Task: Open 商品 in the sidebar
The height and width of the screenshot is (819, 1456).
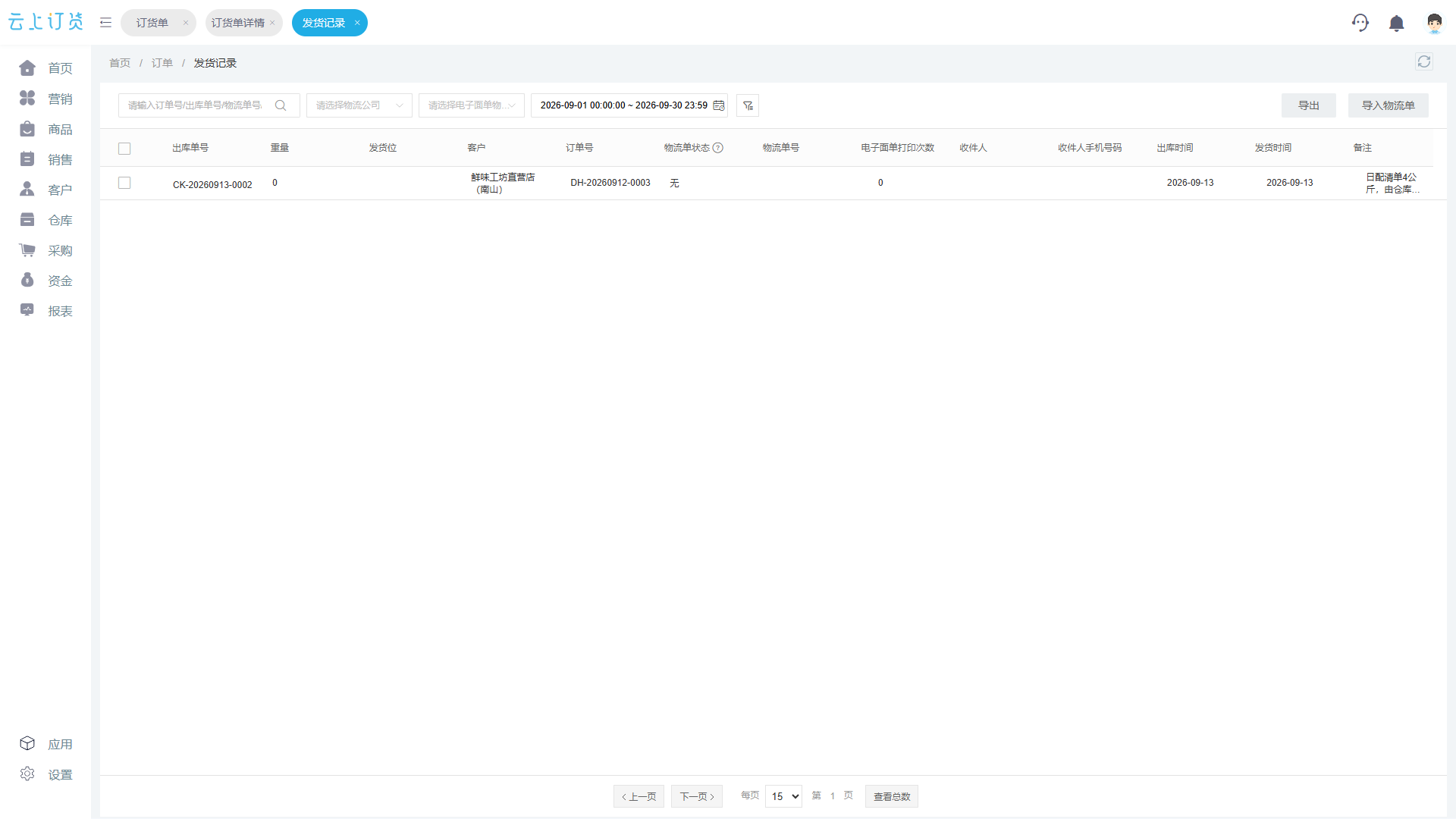Action: (x=45, y=129)
